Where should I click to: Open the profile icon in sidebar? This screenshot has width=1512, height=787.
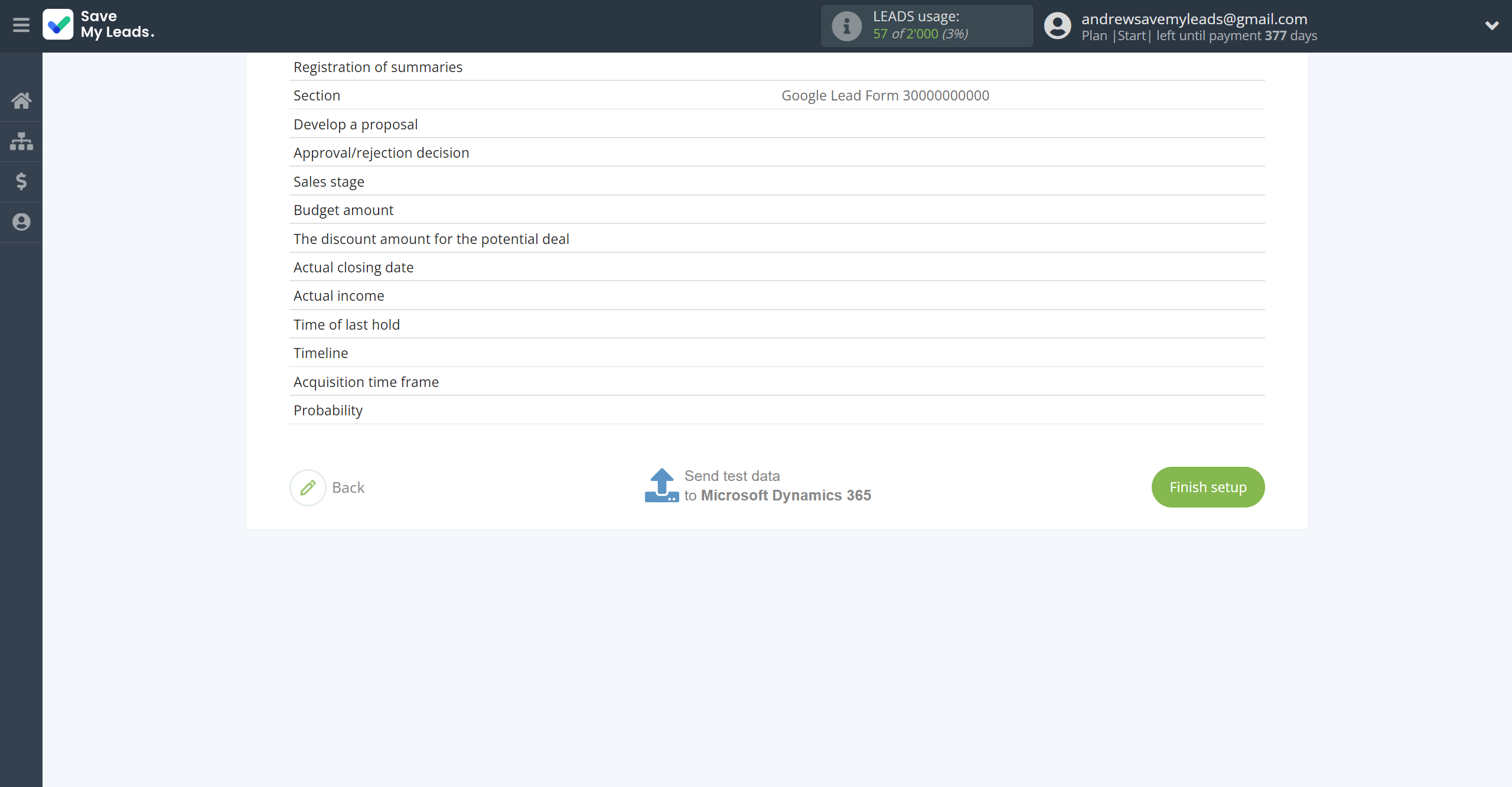21,222
